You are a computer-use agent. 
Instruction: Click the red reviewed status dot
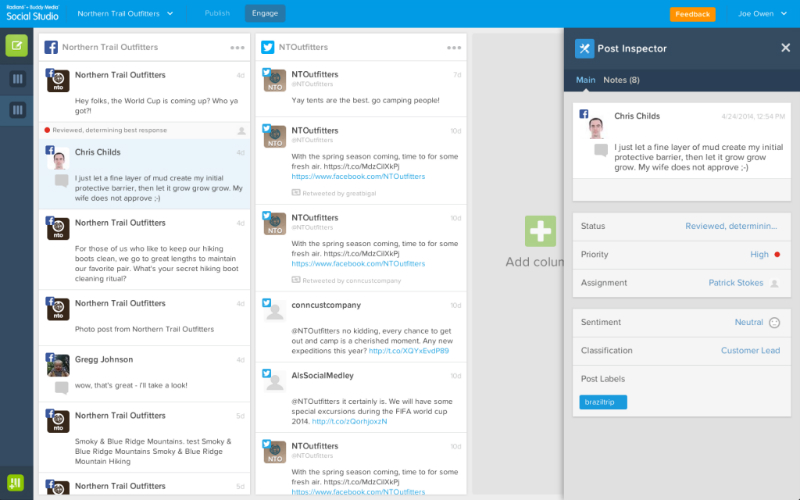click(47, 130)
